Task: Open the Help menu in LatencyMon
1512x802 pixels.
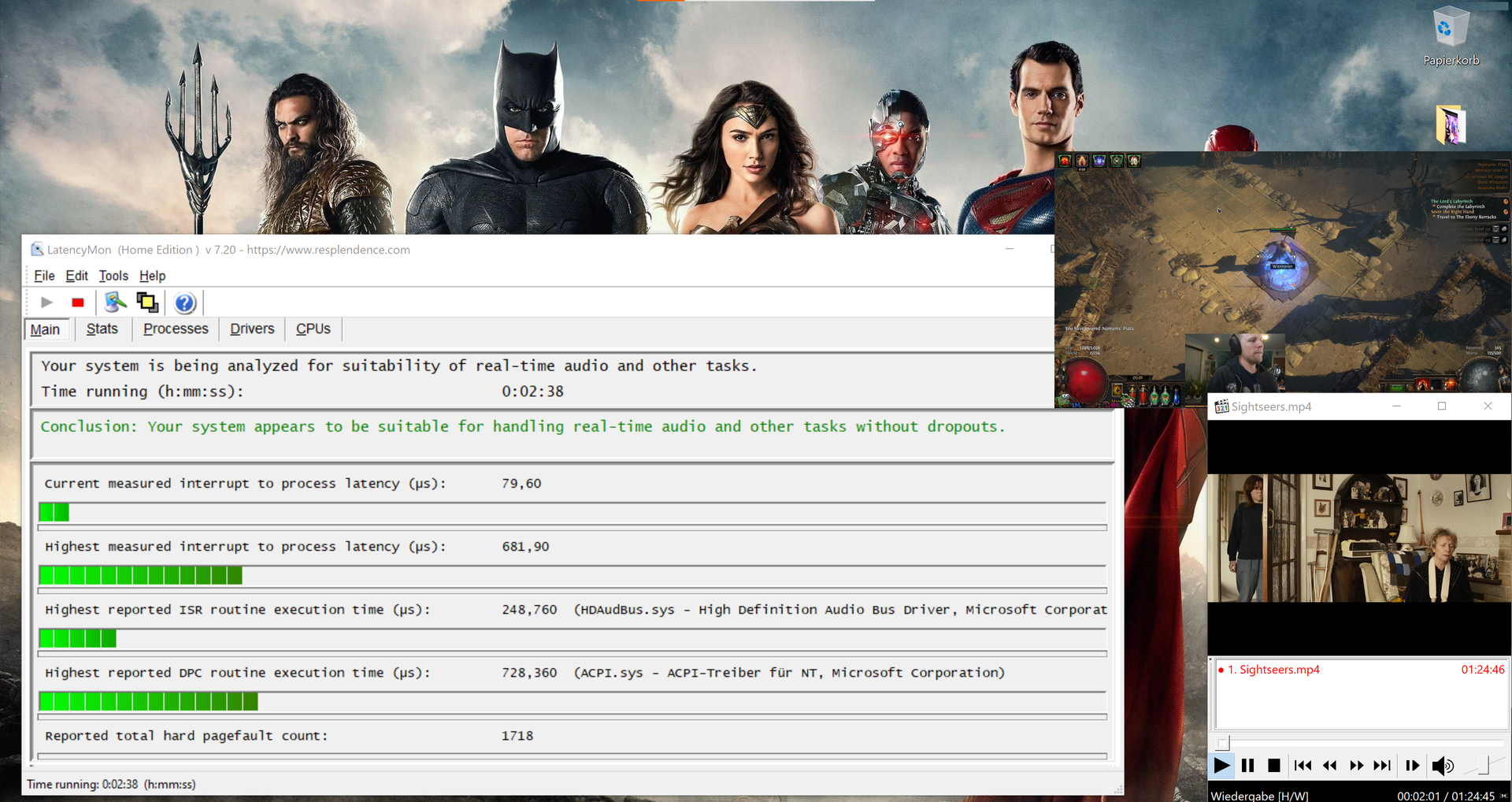Action: [x=152, y=276]
